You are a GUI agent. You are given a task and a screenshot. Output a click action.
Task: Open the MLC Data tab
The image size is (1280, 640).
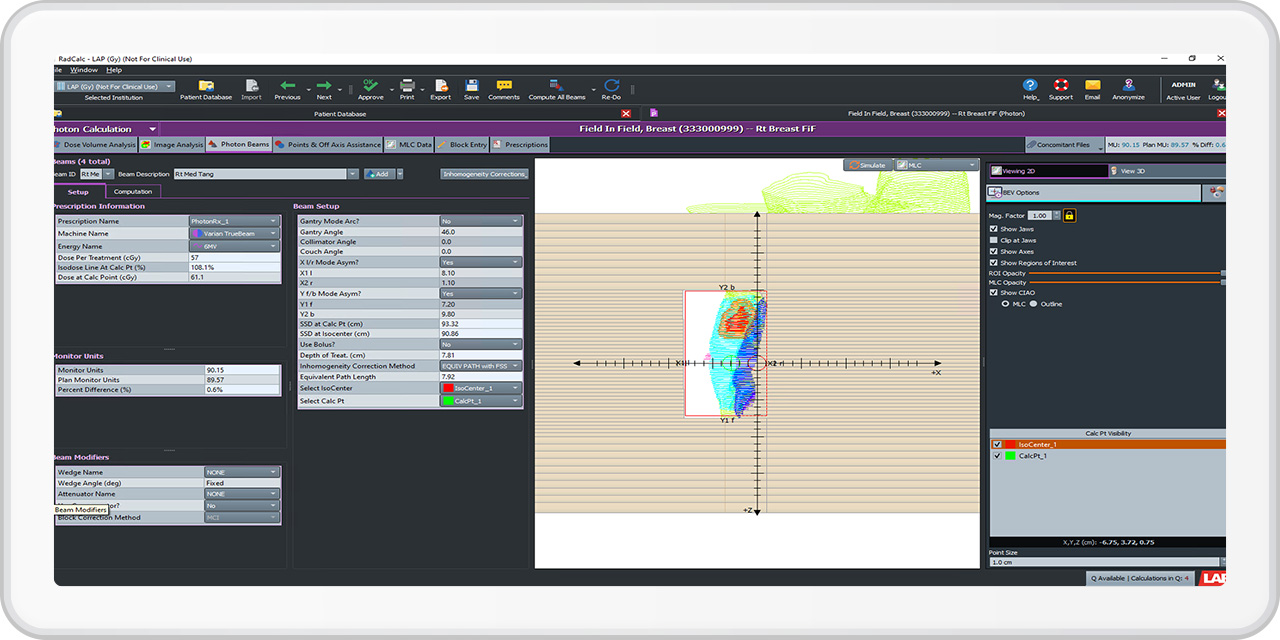coord(410,145)
